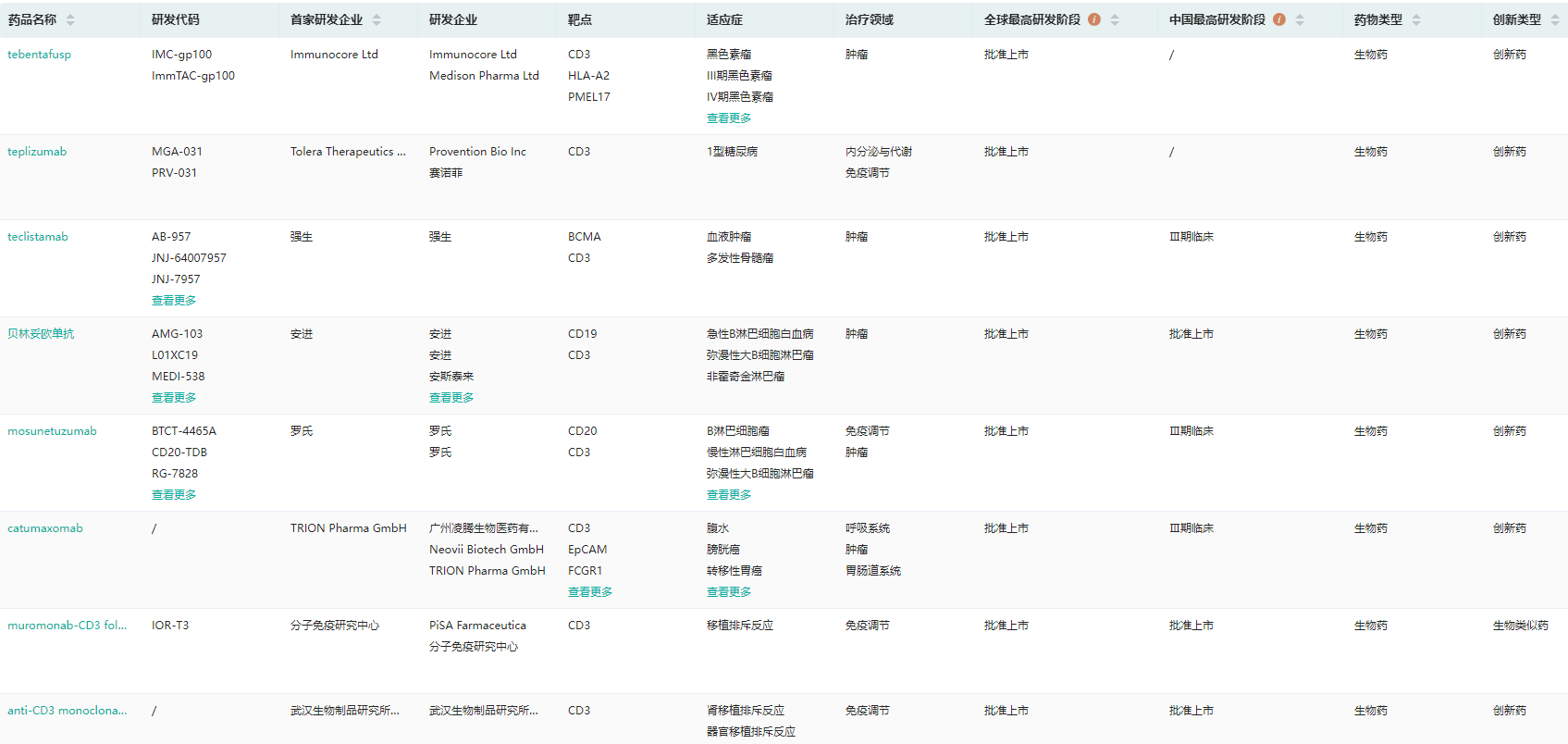The width and height of the screenshot is (1568, 744).
Task: Click the CD20 target
Action: pyautogui.click(x=583, y=431)
